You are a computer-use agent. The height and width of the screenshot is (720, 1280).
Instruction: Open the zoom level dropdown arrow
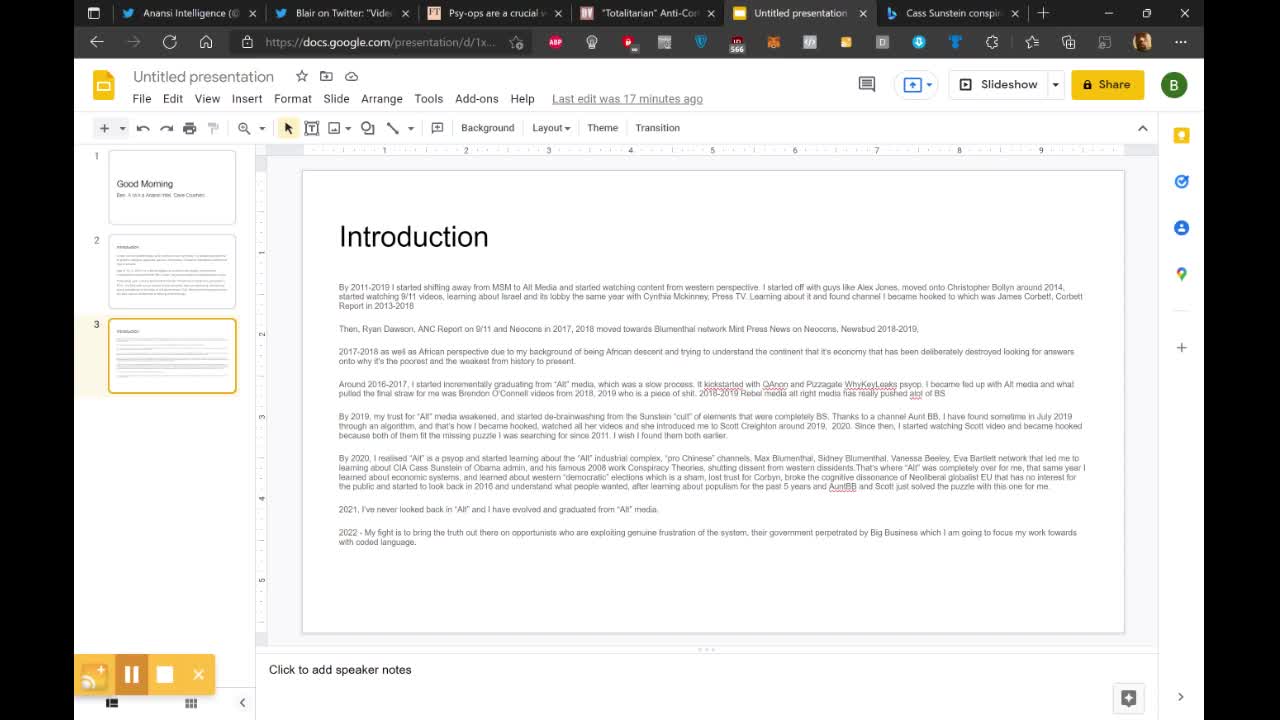pos(262,128)
